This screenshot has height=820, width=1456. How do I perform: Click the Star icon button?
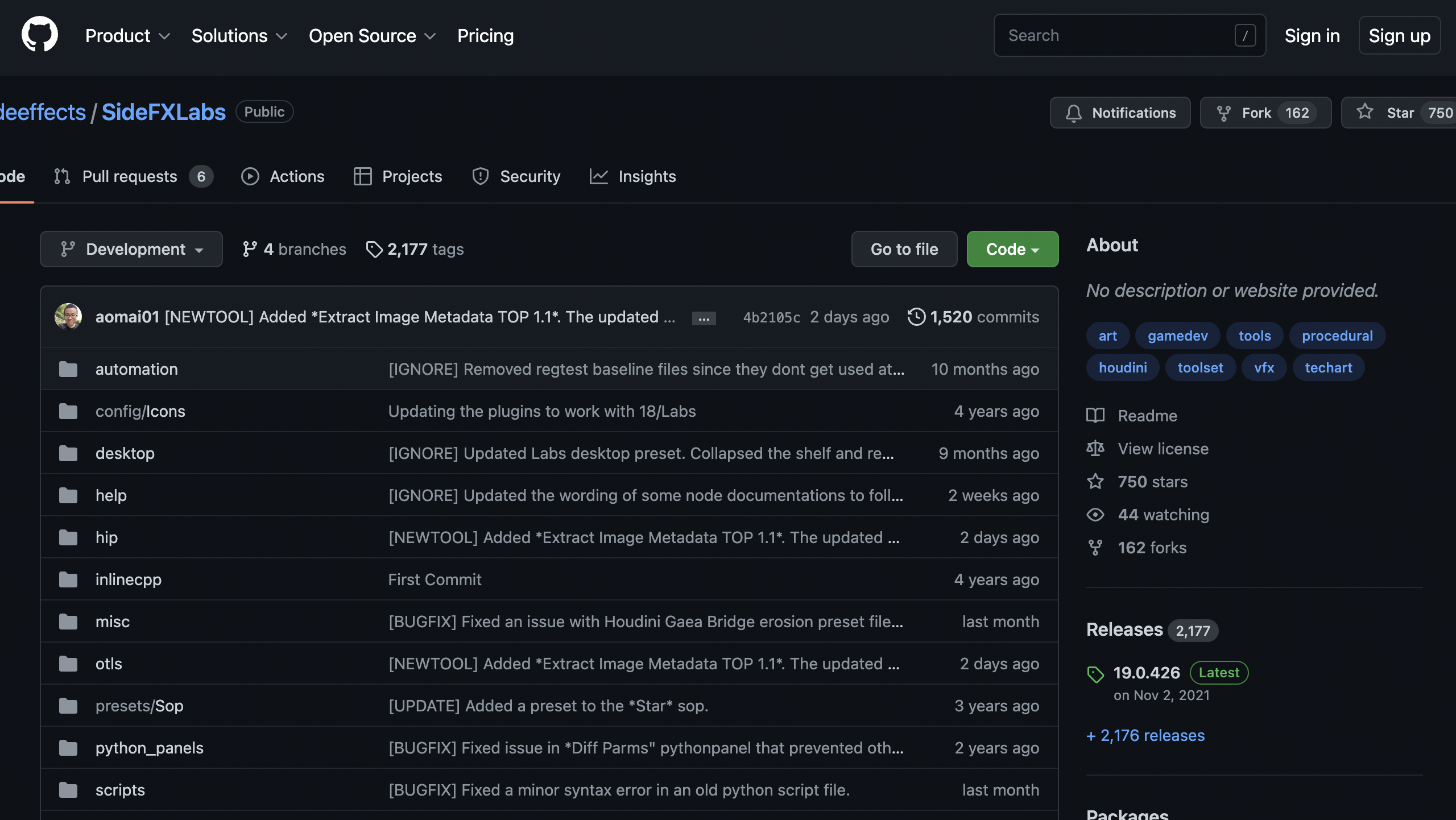coord(1364,112)
